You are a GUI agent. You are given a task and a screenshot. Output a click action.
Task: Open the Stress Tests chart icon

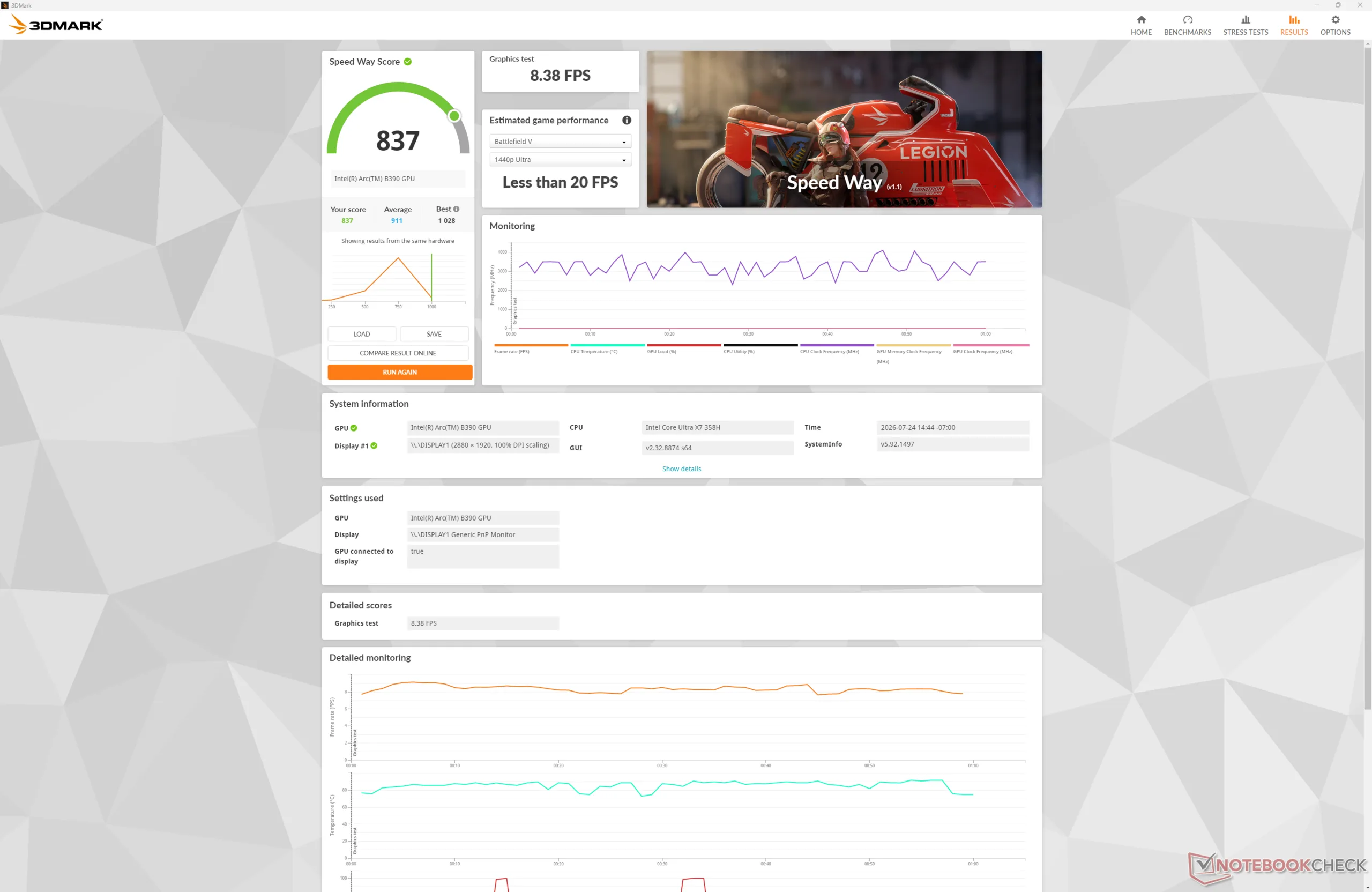click(1245, 20)
